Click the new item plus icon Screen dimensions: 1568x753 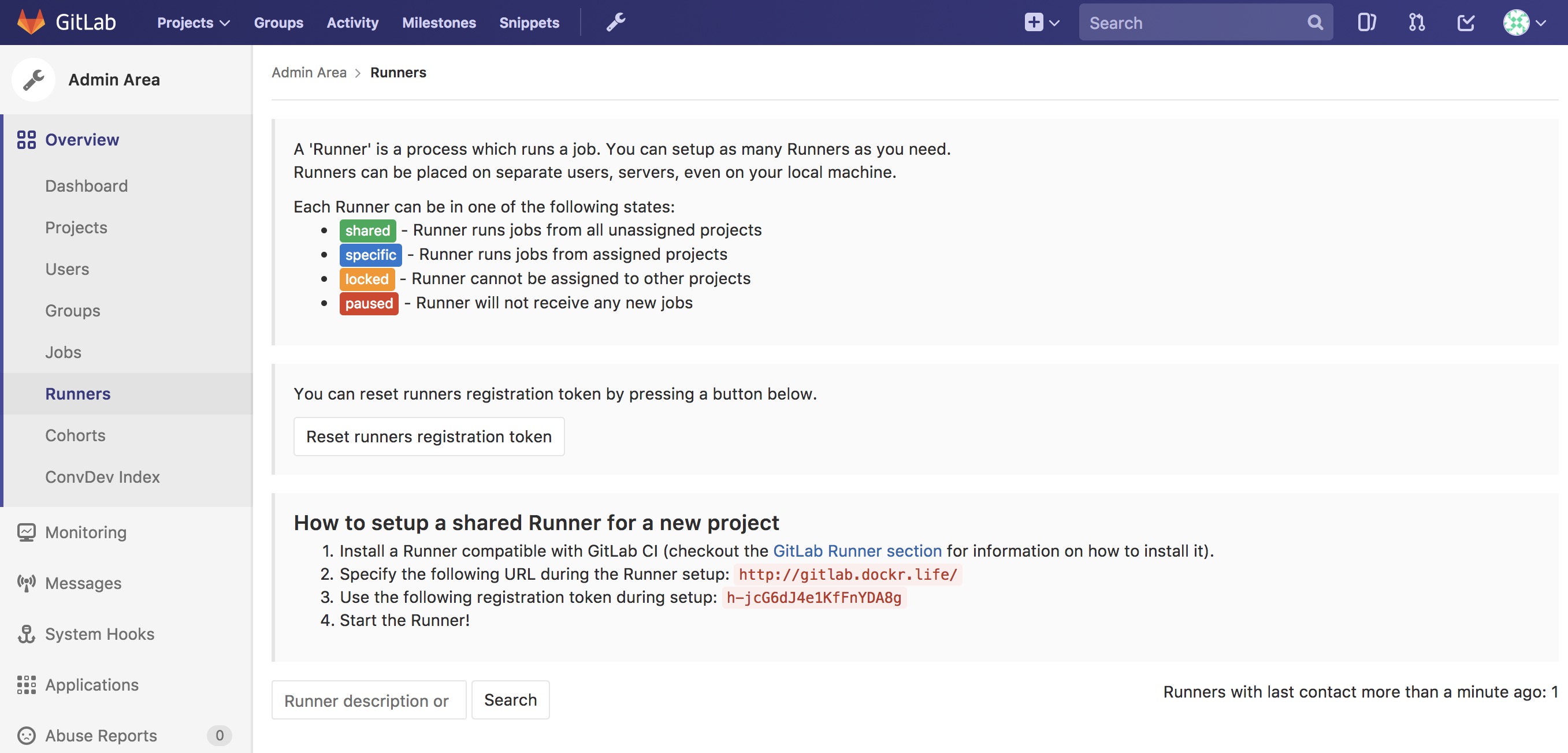(1033, 23)
